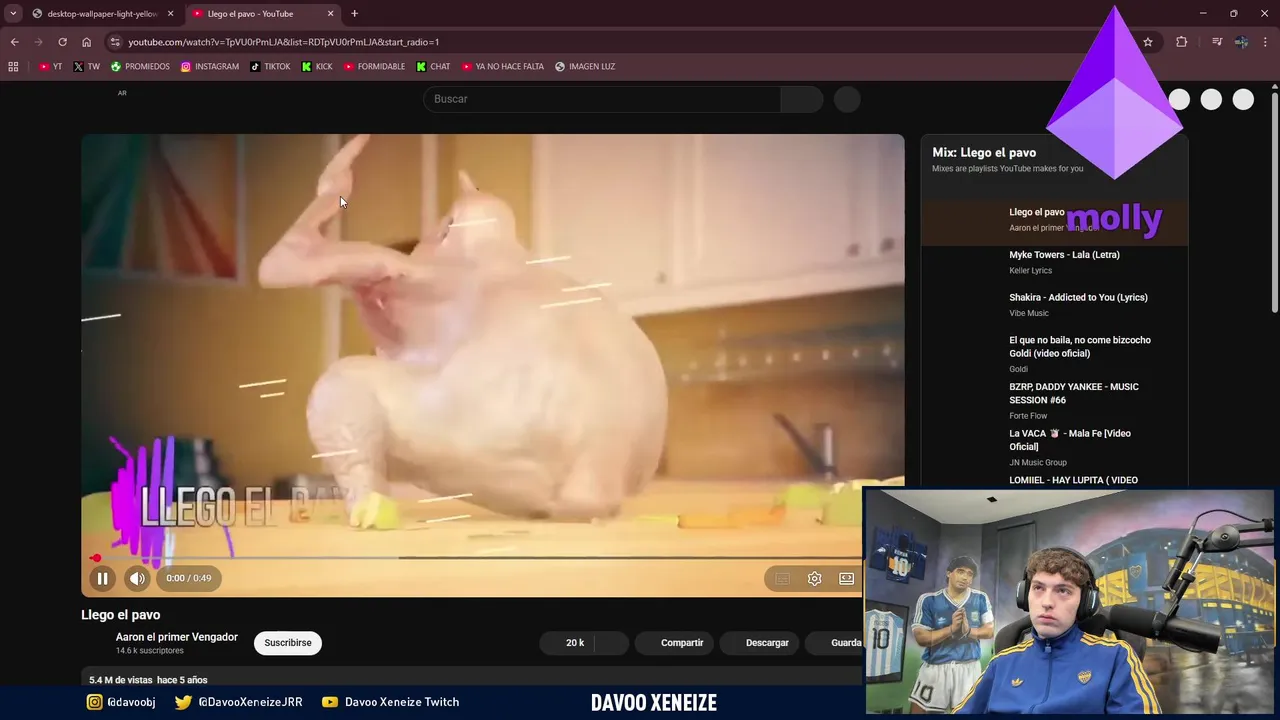Image resolution: width=1280 pixels, height=720 pixels.
Task: Open the media controls icon in toolbar
Action: point(1217,42)
